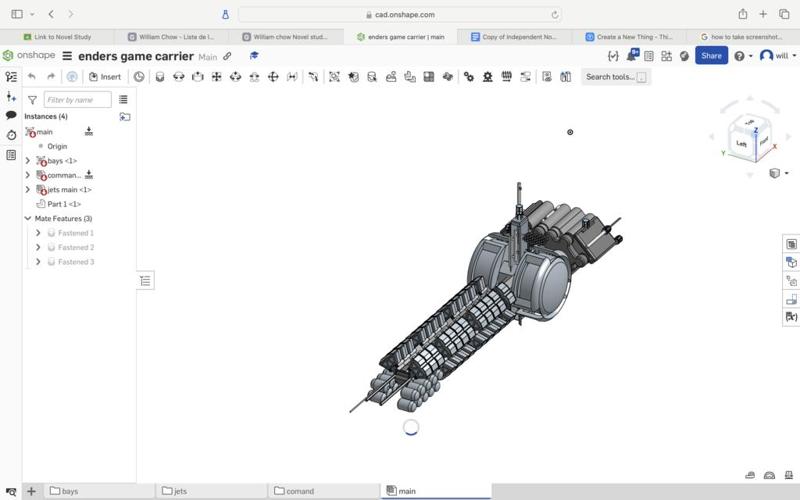
Task: Select the Rack and pinion relation tool
Action: pyautogui.click(x=487, y=77)
